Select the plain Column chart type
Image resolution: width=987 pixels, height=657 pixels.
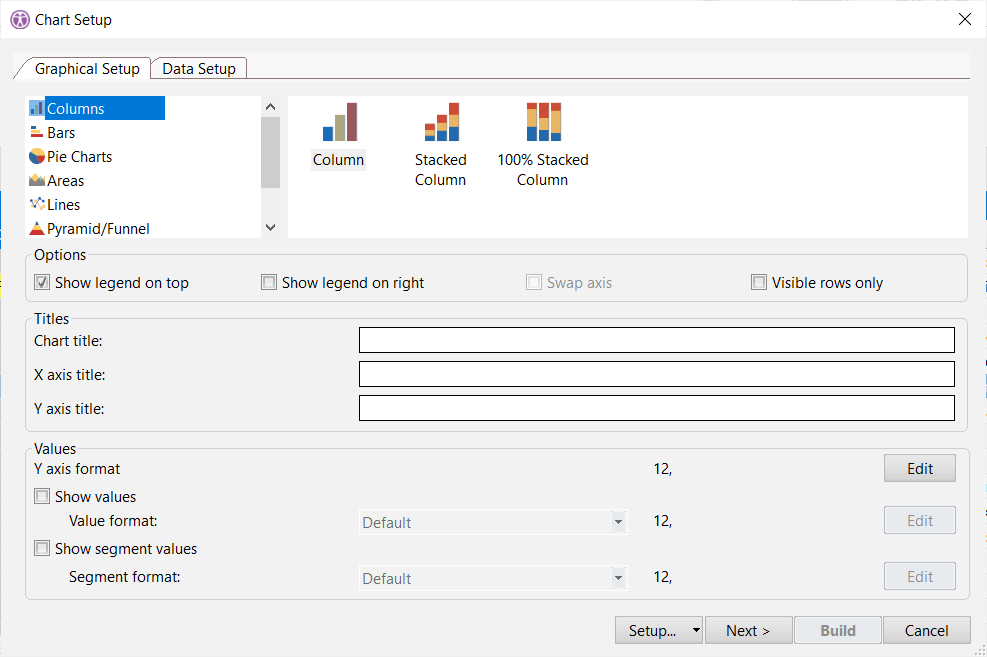(x=339, y=135)
